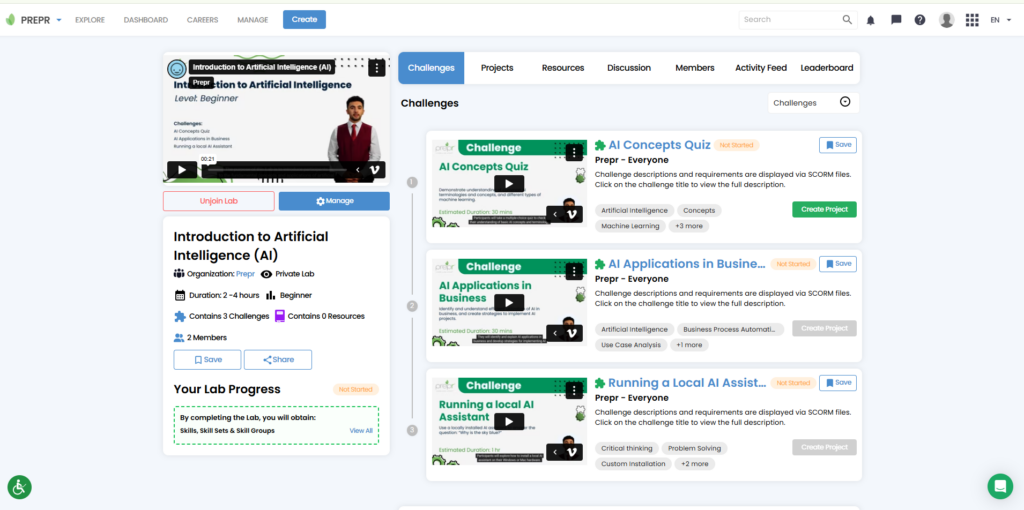
Task: Open the messages chat icon
Action: (896, 20)
